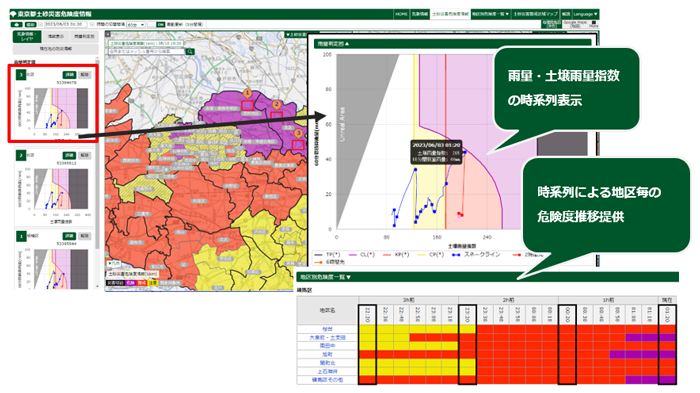Open the 60分 interval dropdown
This screenshot has width=700, height=393.
[x=136, y=25]
